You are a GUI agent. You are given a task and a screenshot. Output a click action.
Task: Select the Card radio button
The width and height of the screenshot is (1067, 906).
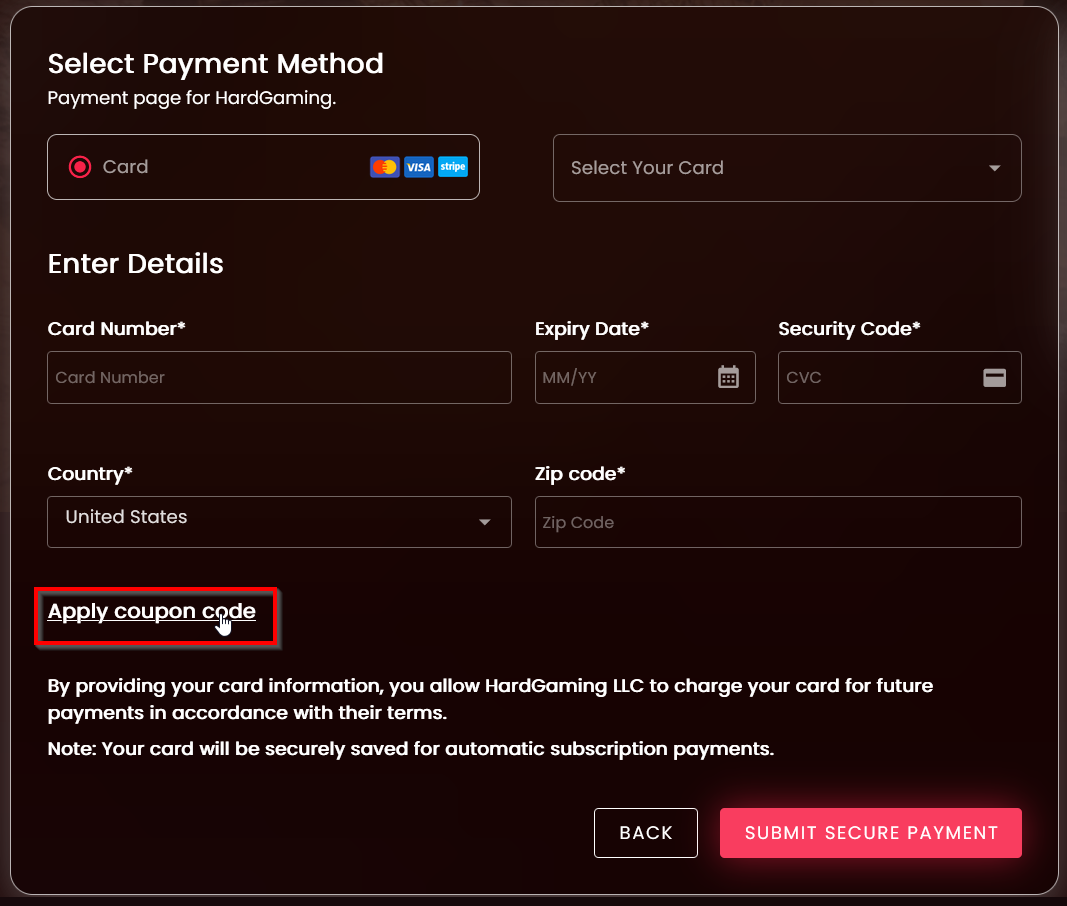(x=80, y=167)
